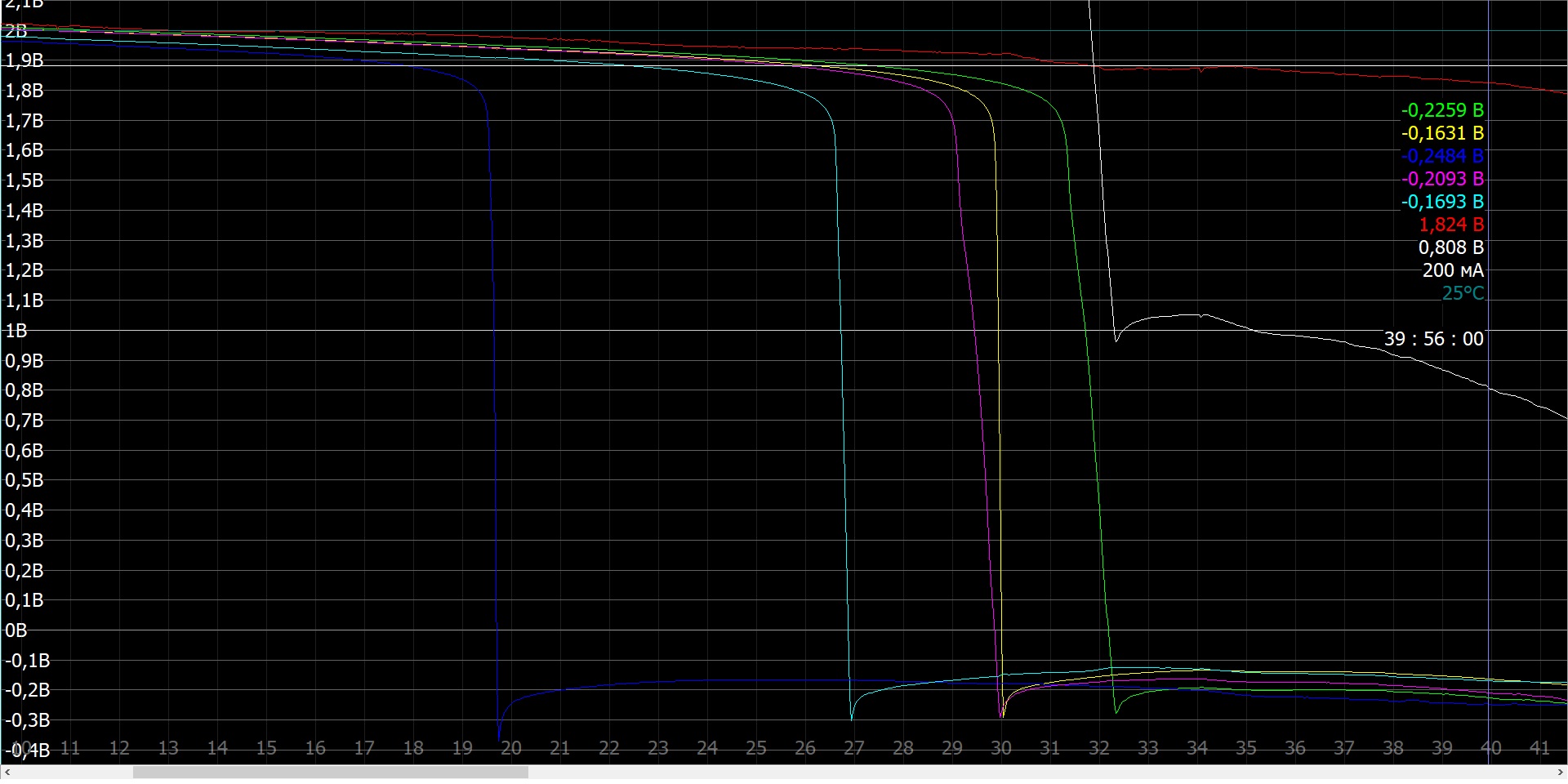This screenshot has height=784, width=1568.
Task: Click the red 1,824 B legend value
Action: (x=1450, y=225)
